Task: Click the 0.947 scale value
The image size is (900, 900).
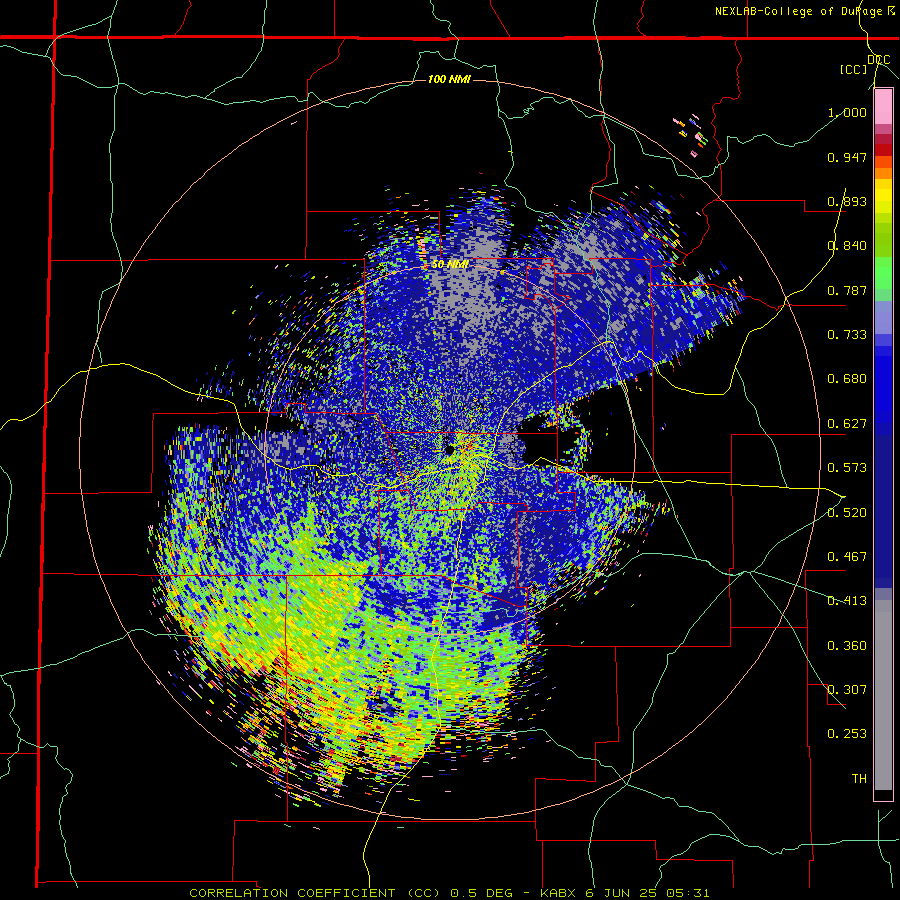Action: click(847, 157)
